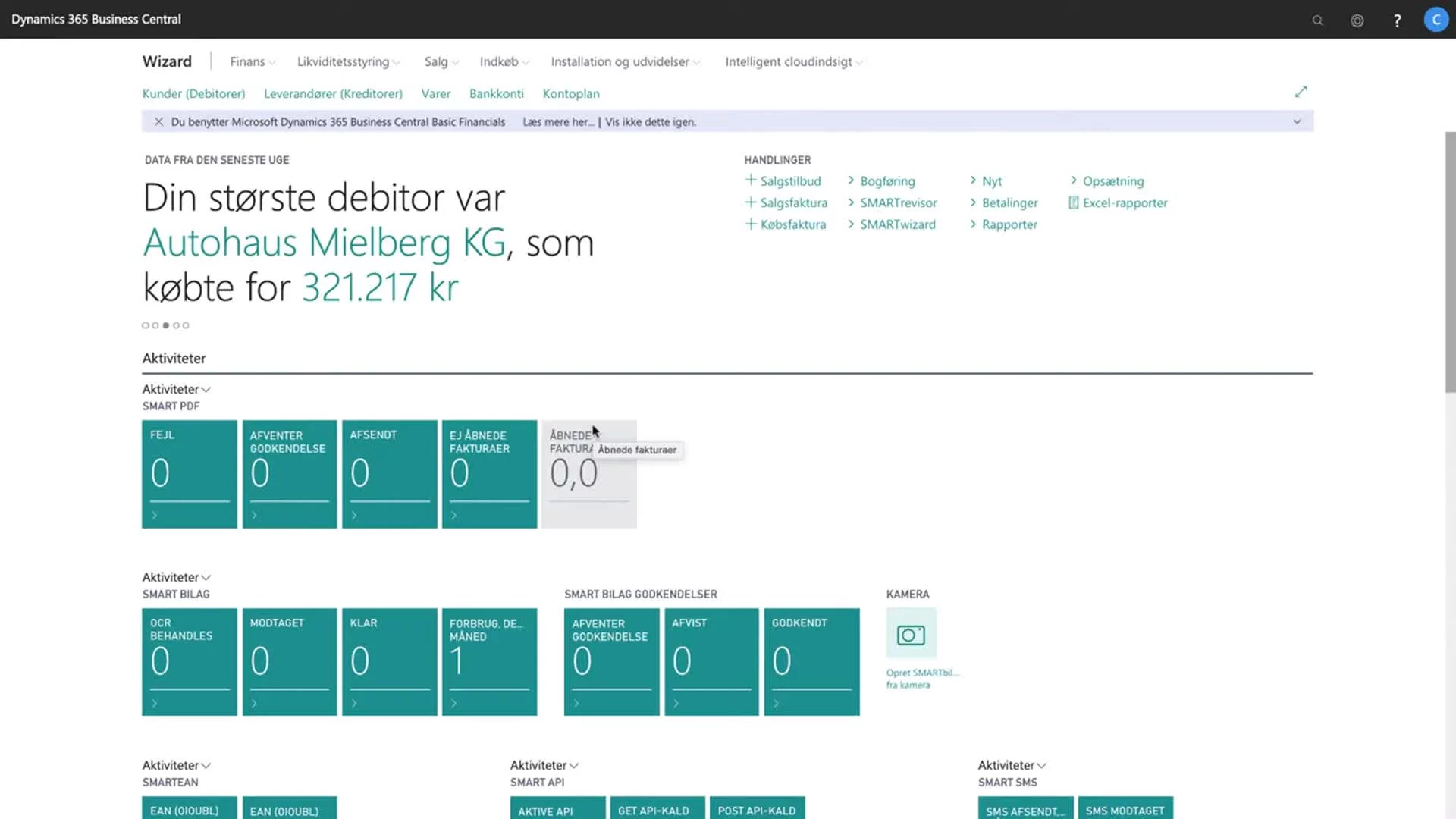Viewport: 1456px width, 819px height.
Task: Click the Wizard role center title
Action: pyautogui.click(x=167, y=61)
